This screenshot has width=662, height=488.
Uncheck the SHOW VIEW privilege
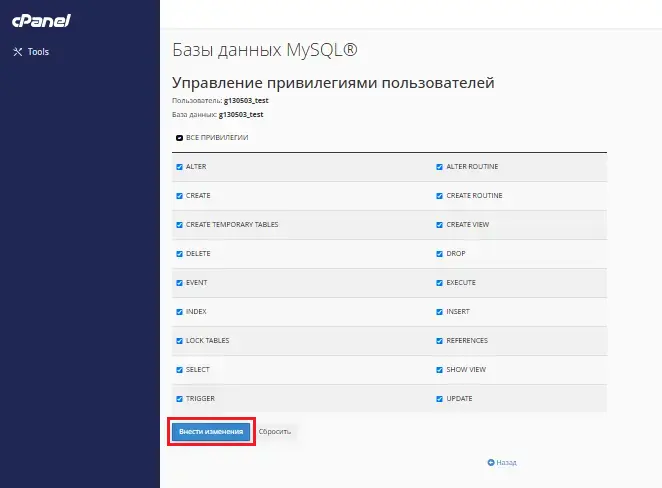tap(439, 369)
